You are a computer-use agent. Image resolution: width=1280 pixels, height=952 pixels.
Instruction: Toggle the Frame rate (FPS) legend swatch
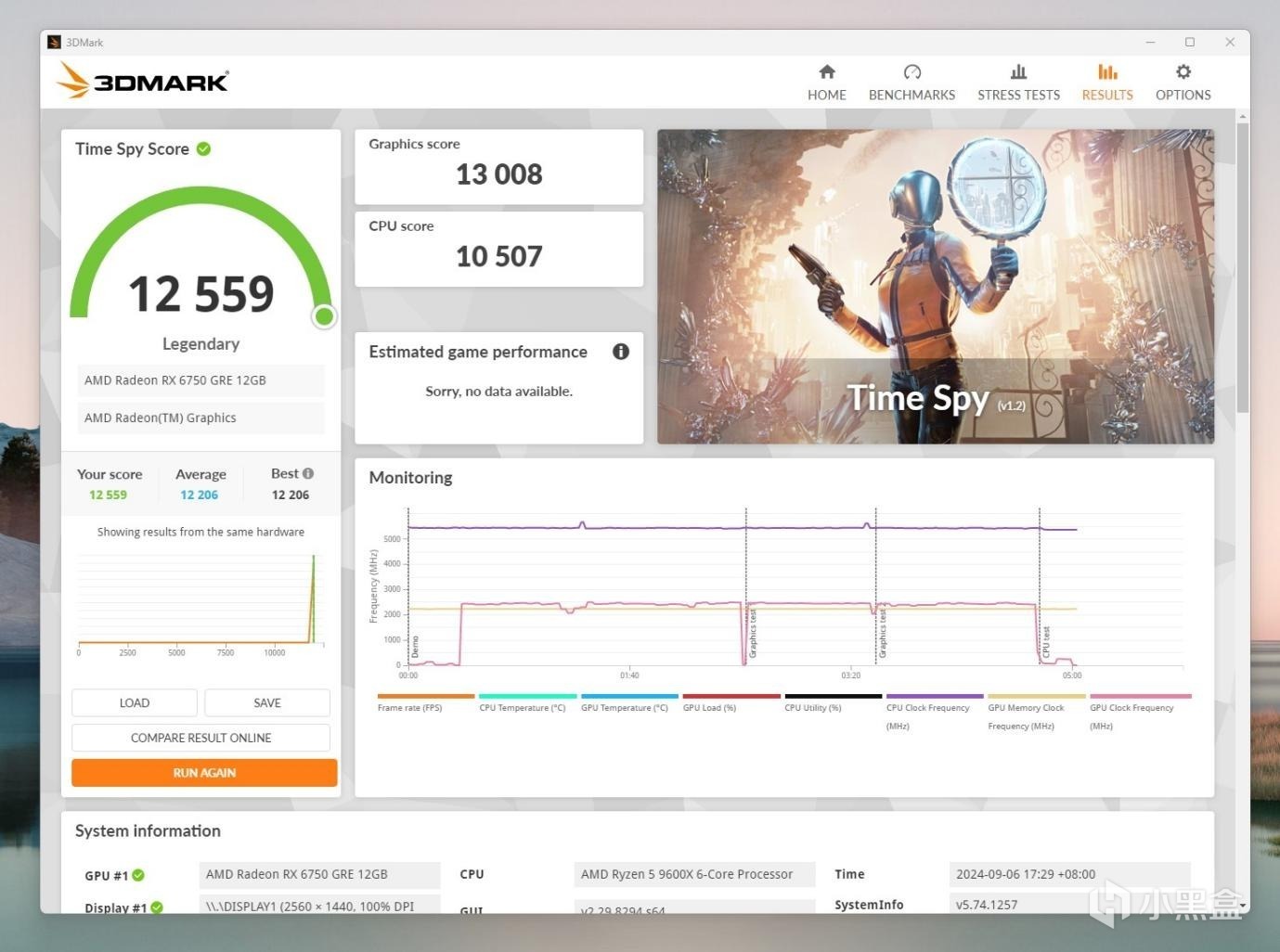pyautogui.click(x=426, y=696)
